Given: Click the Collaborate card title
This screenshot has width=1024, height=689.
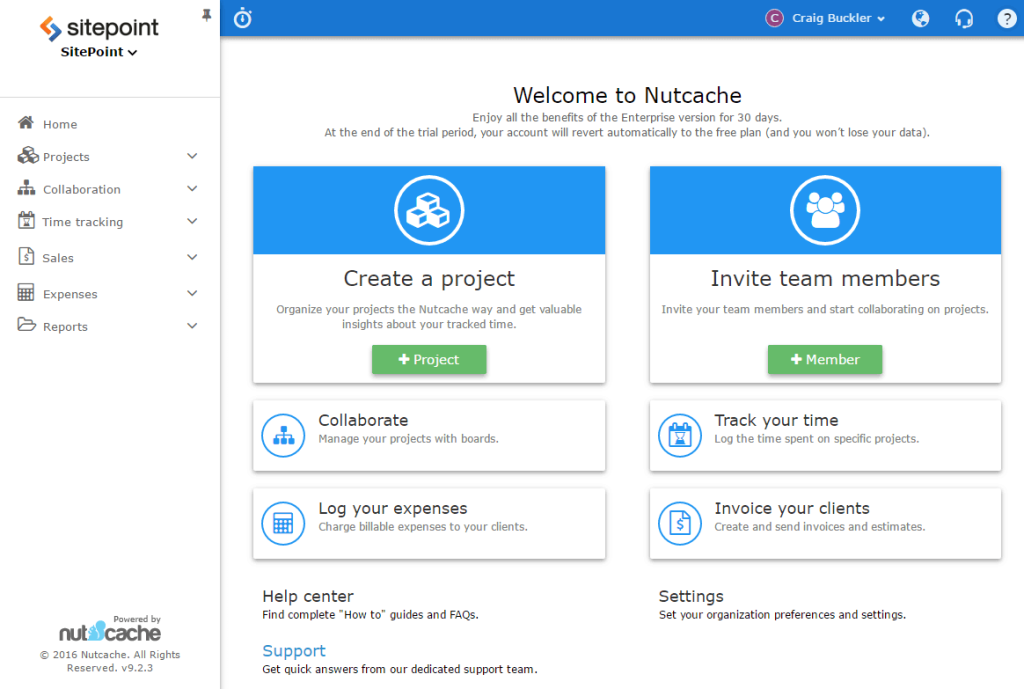Looking at the screenshot, I should (363, 420).
